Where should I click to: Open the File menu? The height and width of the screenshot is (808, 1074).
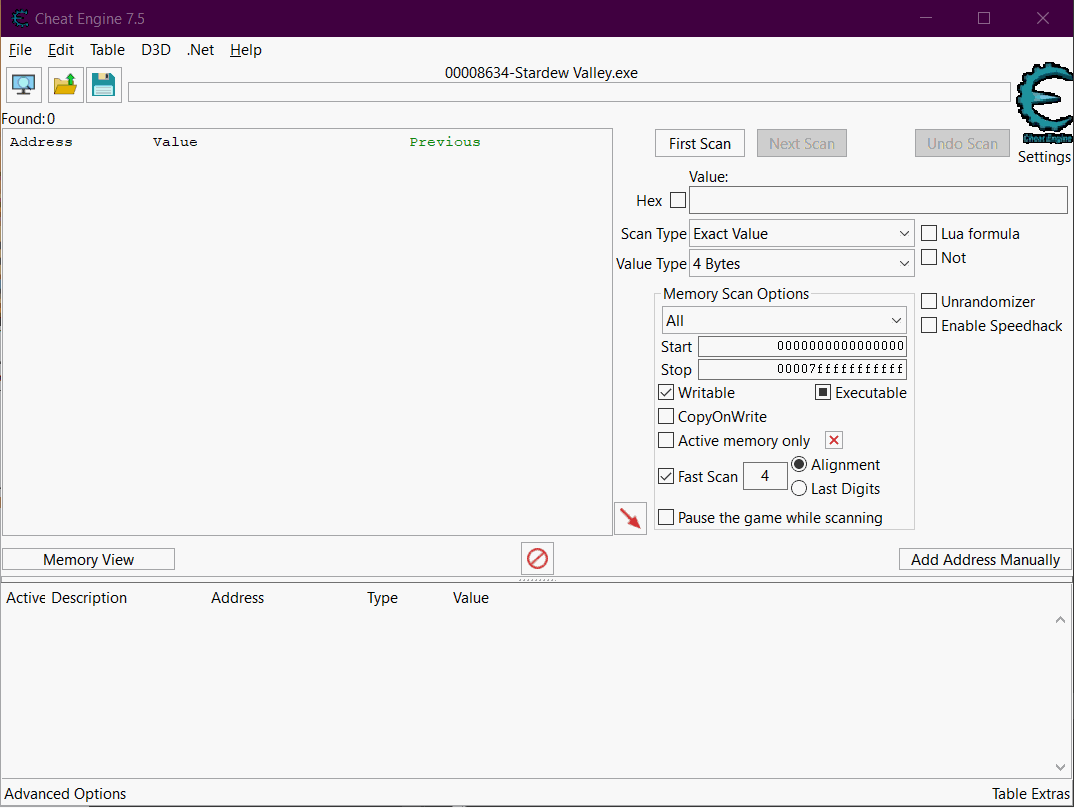[x=20, y=50]
